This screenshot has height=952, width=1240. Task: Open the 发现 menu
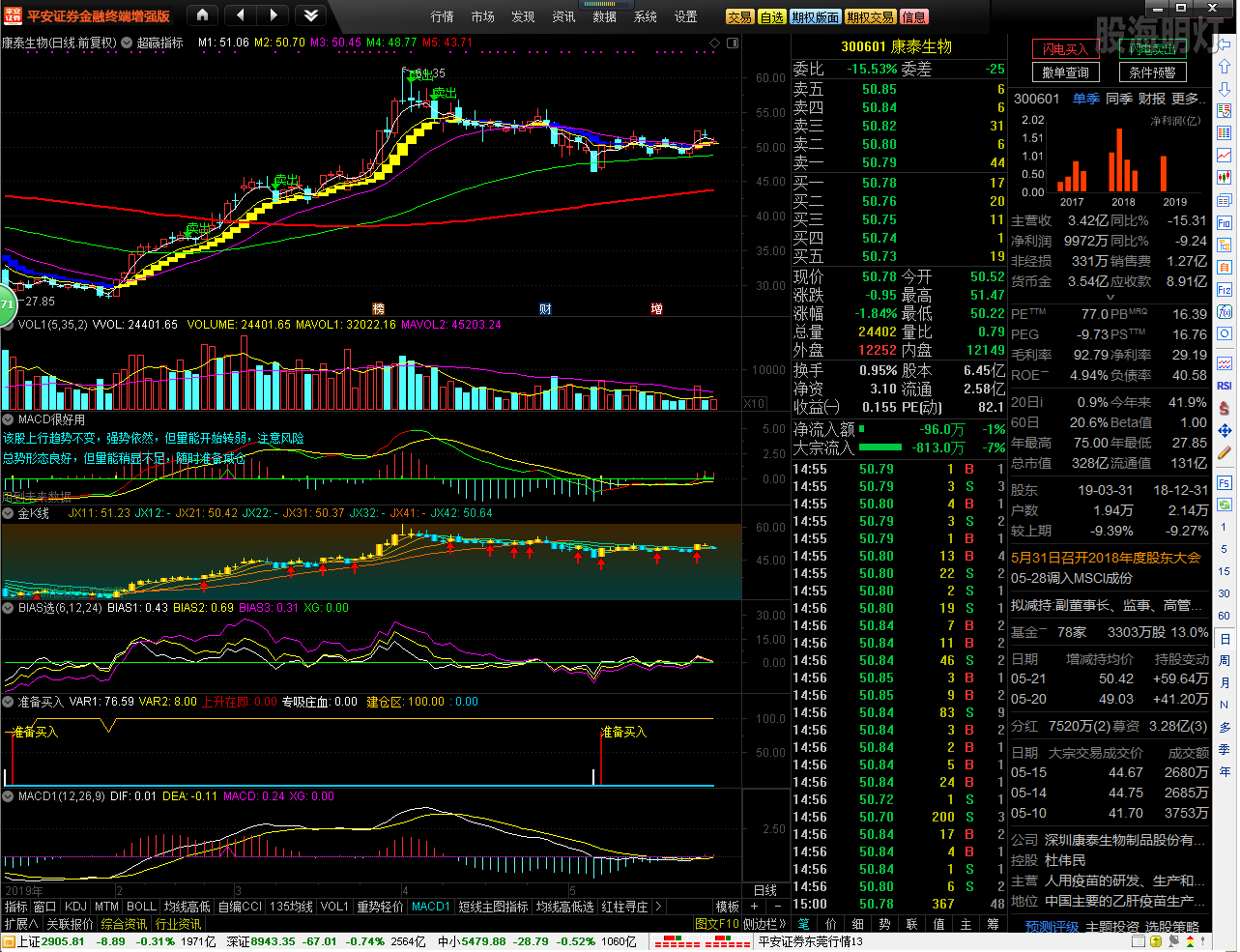tap(524, 16)
